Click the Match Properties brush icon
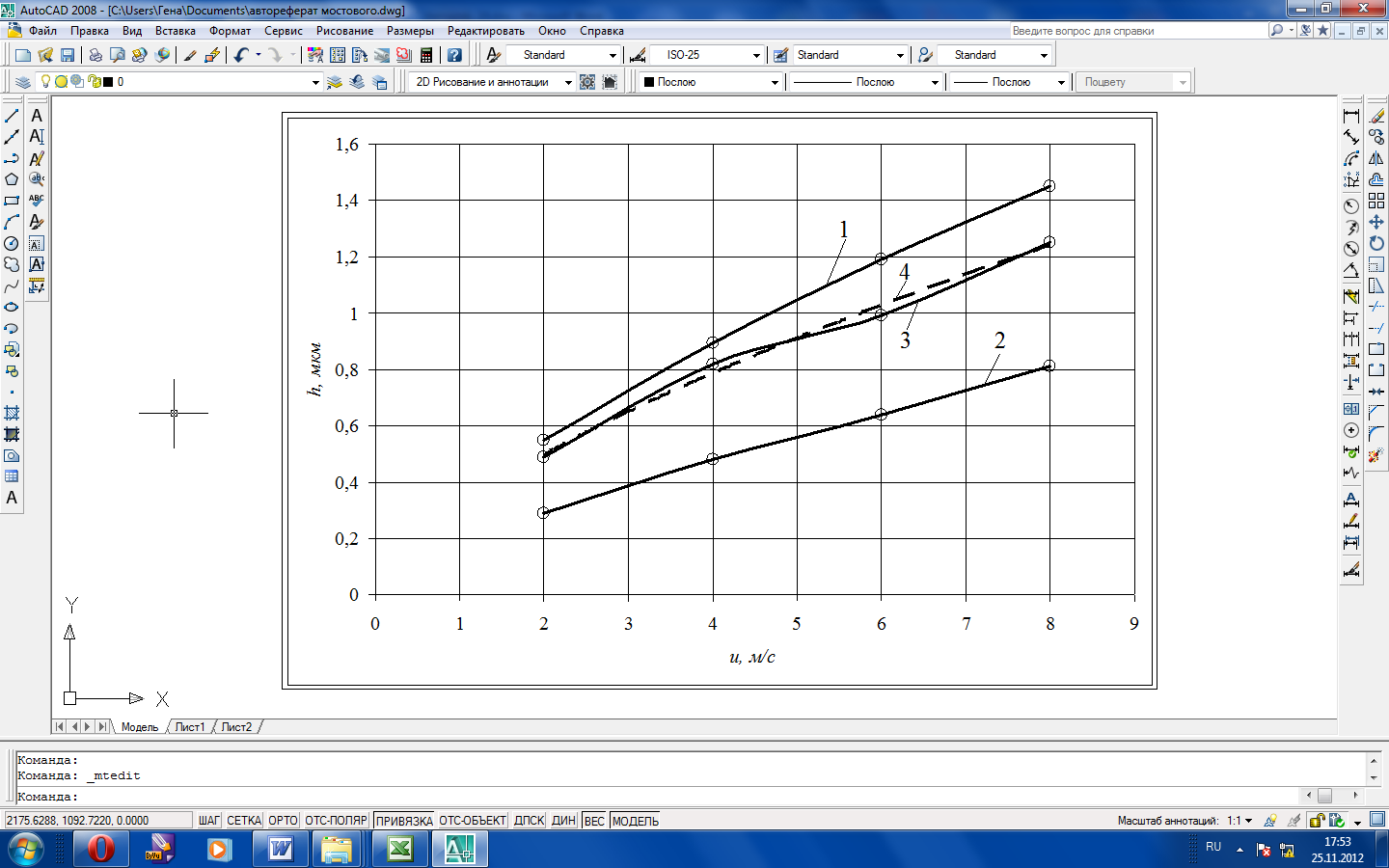 (190, 55)
